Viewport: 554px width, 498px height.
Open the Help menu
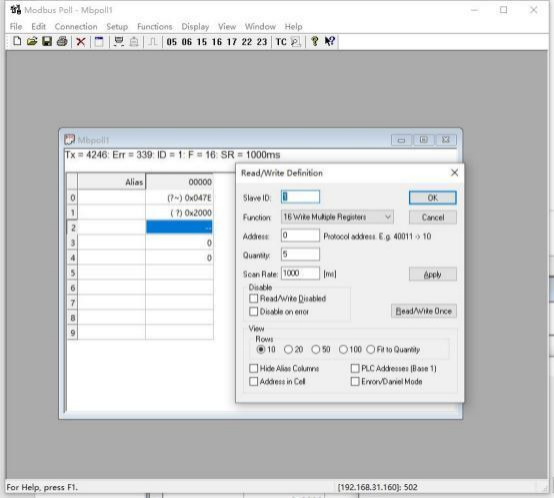(294, 26)
